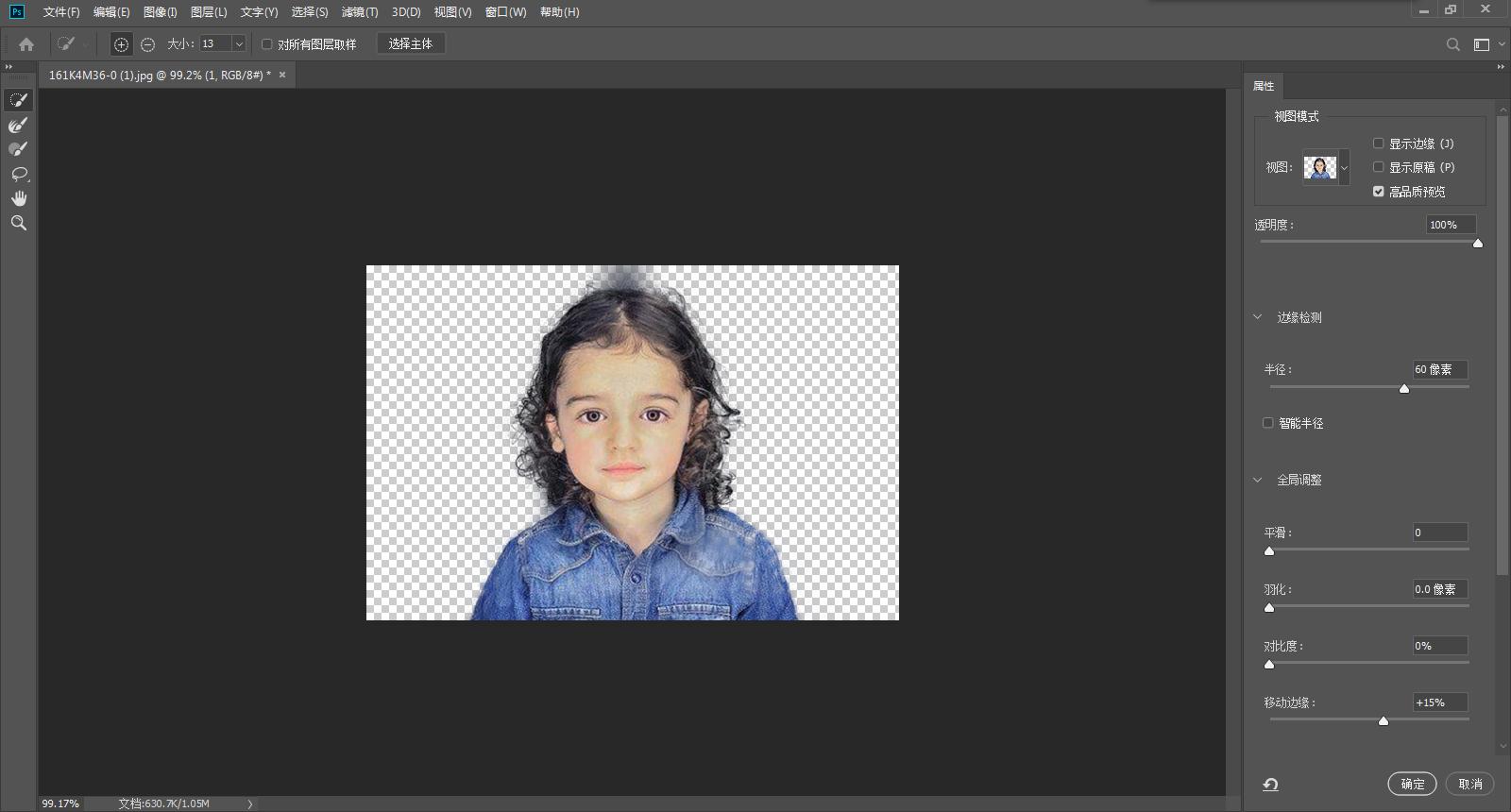The width and height of the screenshot is (1511, 812).
Task: Click the 选择主体 button
Action: [410, 44]
